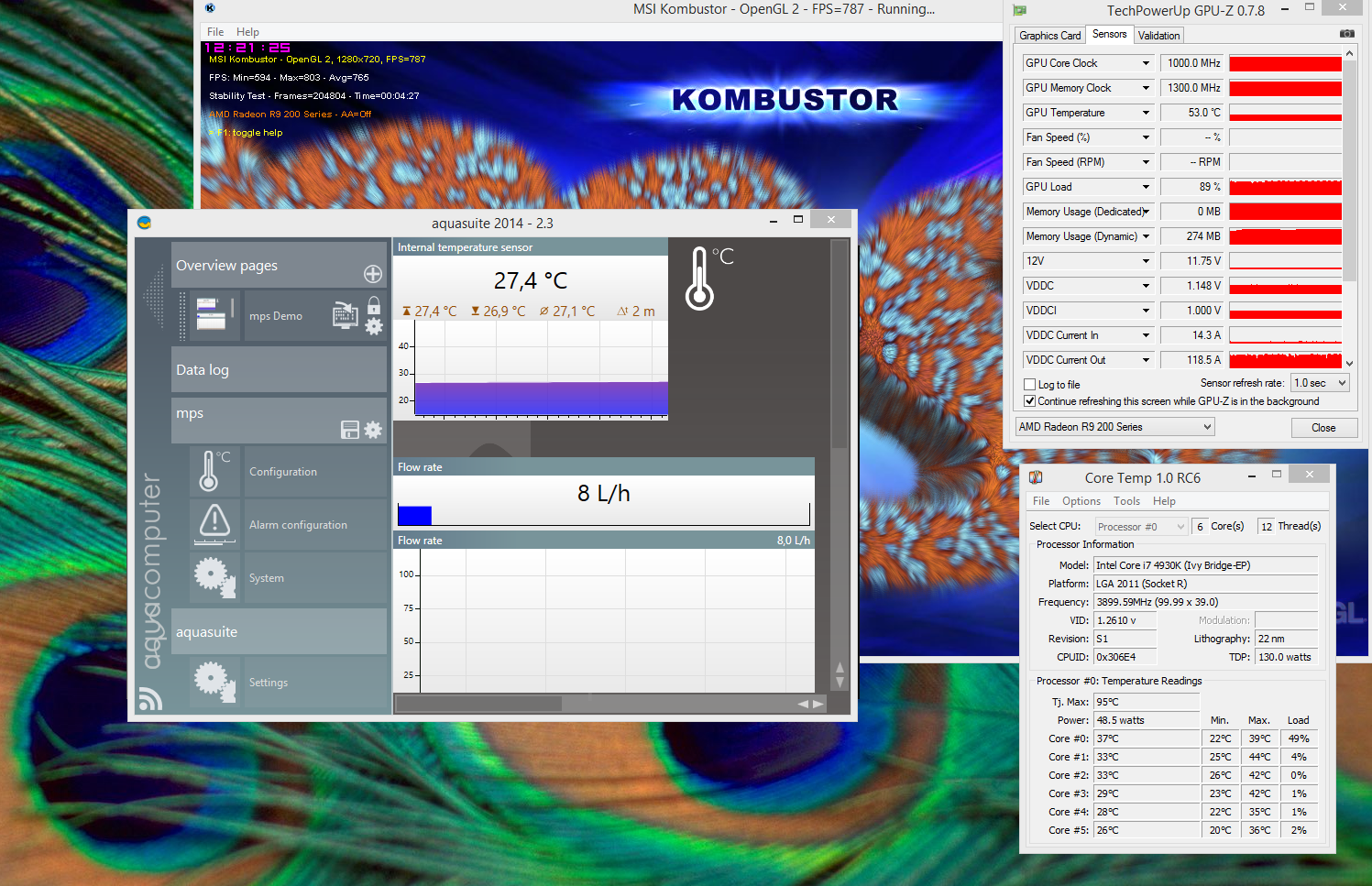
Task: Click the aquasuite window title icon
Action: click(144, 223)
